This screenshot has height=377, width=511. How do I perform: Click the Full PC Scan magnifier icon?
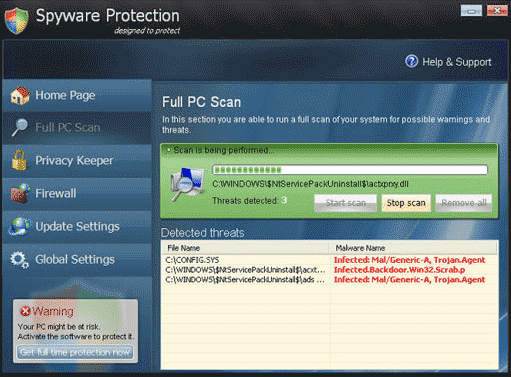click(20, 127)
